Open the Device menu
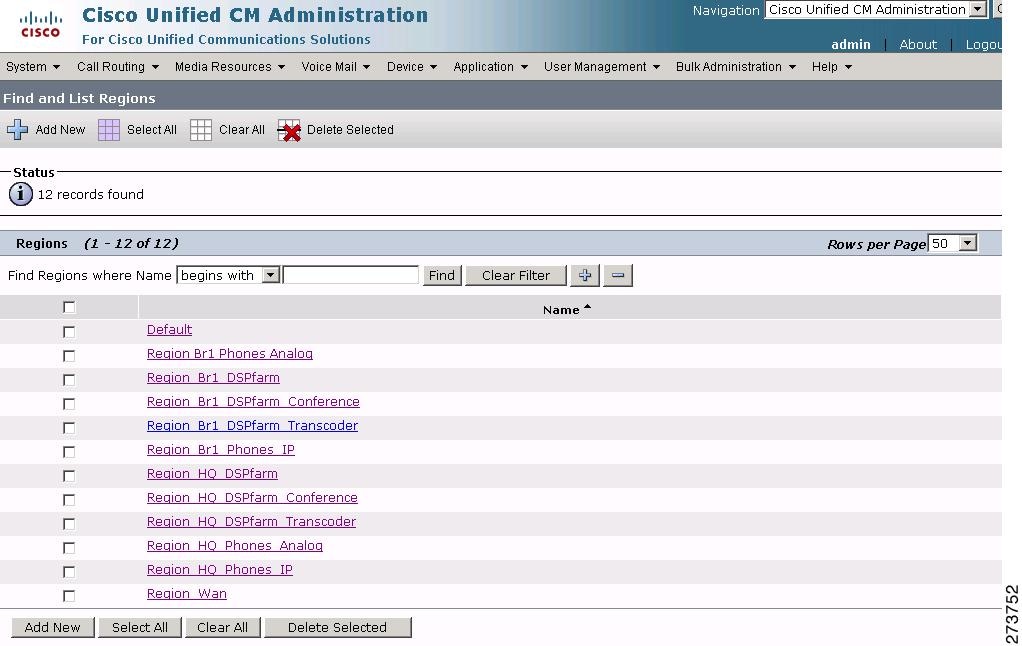Screen dimensions: 1022x646 point(411,66)
